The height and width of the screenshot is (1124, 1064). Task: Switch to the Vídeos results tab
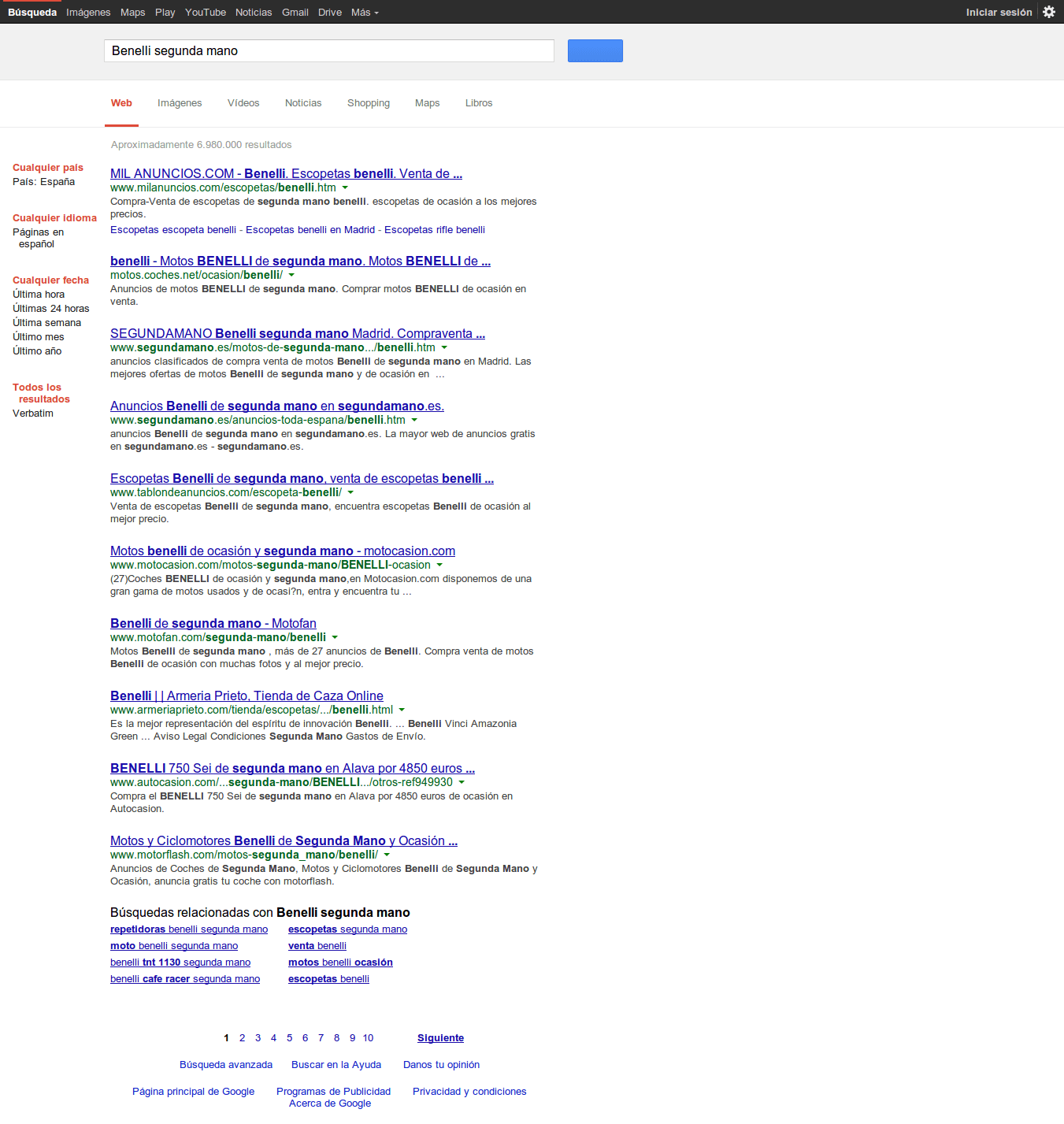(x=243, y=103)
